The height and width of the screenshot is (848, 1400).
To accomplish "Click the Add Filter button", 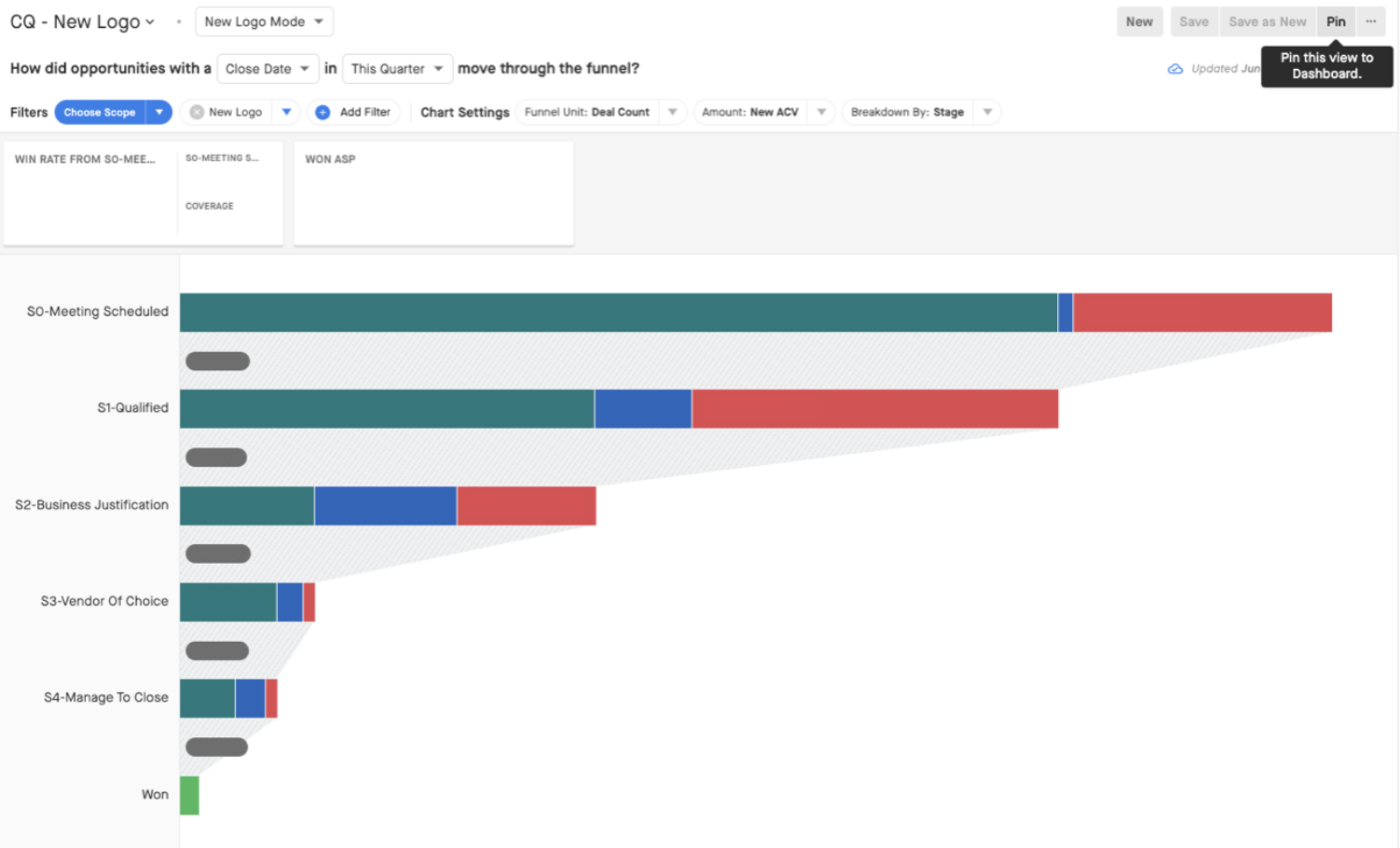I will 354,112.
